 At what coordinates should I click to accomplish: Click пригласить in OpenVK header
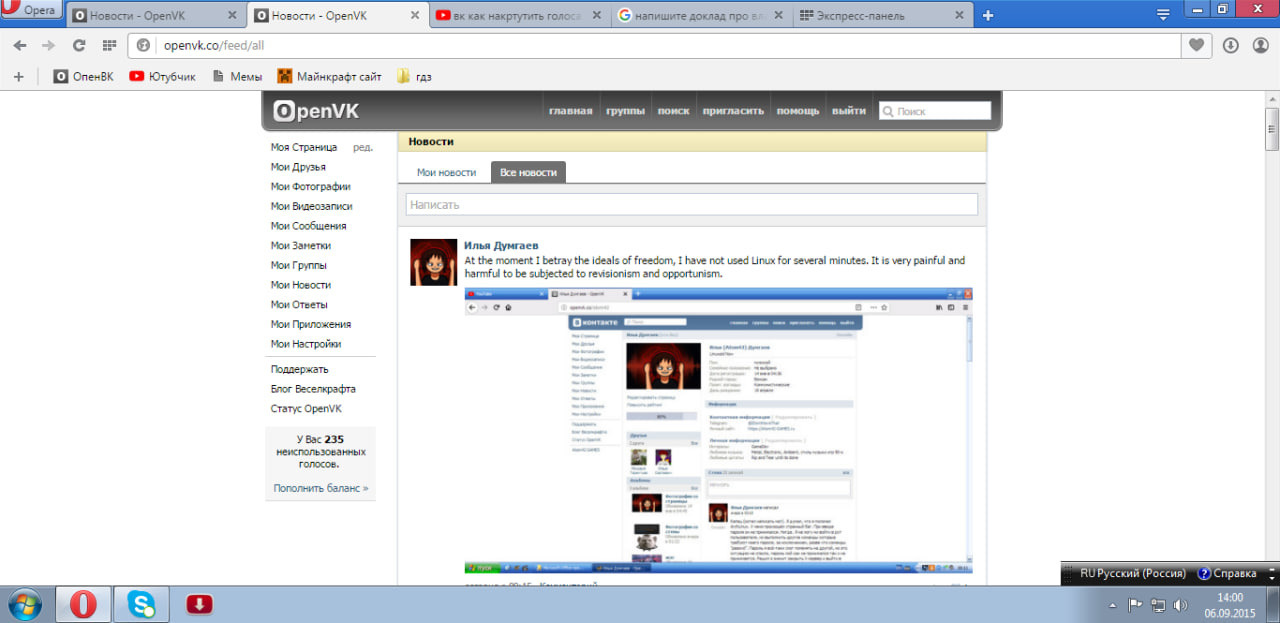click(x=734, y=111)
